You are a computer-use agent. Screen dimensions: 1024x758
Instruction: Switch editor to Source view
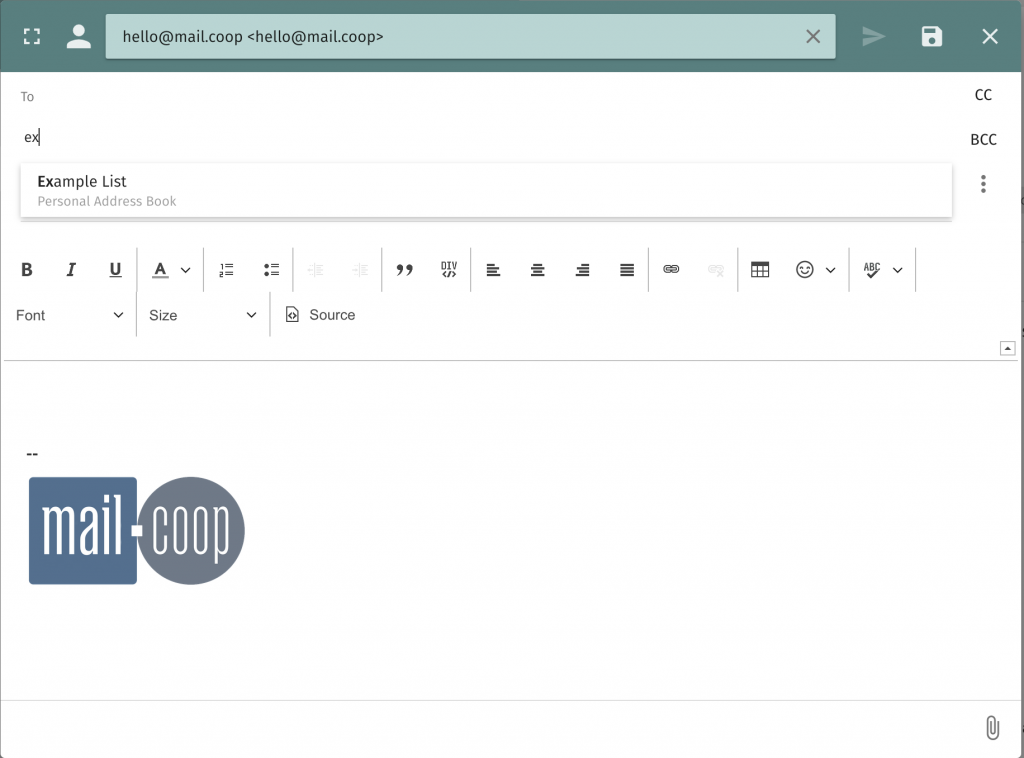click(321, 315)
